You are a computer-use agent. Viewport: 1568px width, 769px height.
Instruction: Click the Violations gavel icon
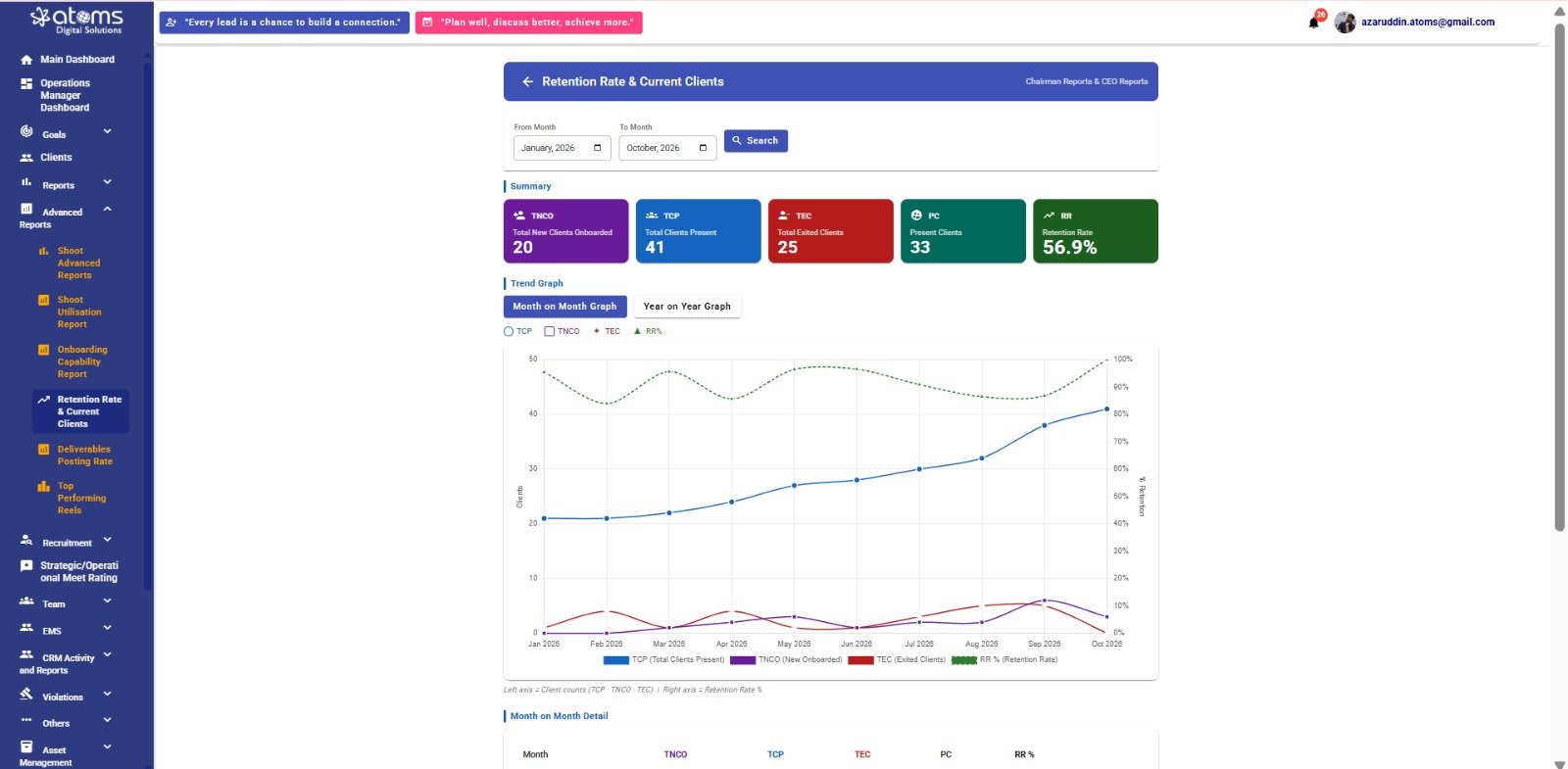click(x=26, y=694)
